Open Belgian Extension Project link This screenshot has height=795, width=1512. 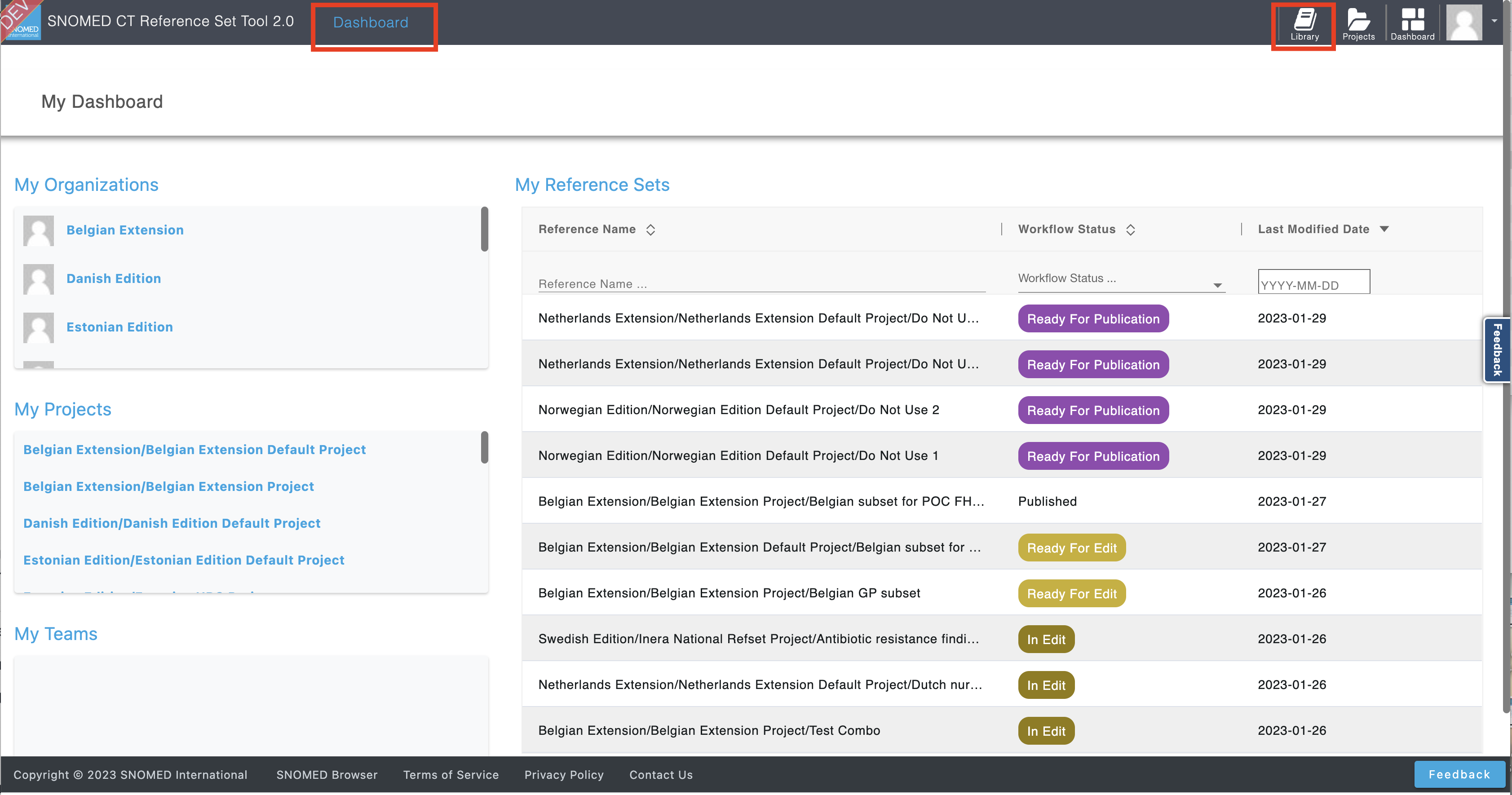(x=168, y=486)
